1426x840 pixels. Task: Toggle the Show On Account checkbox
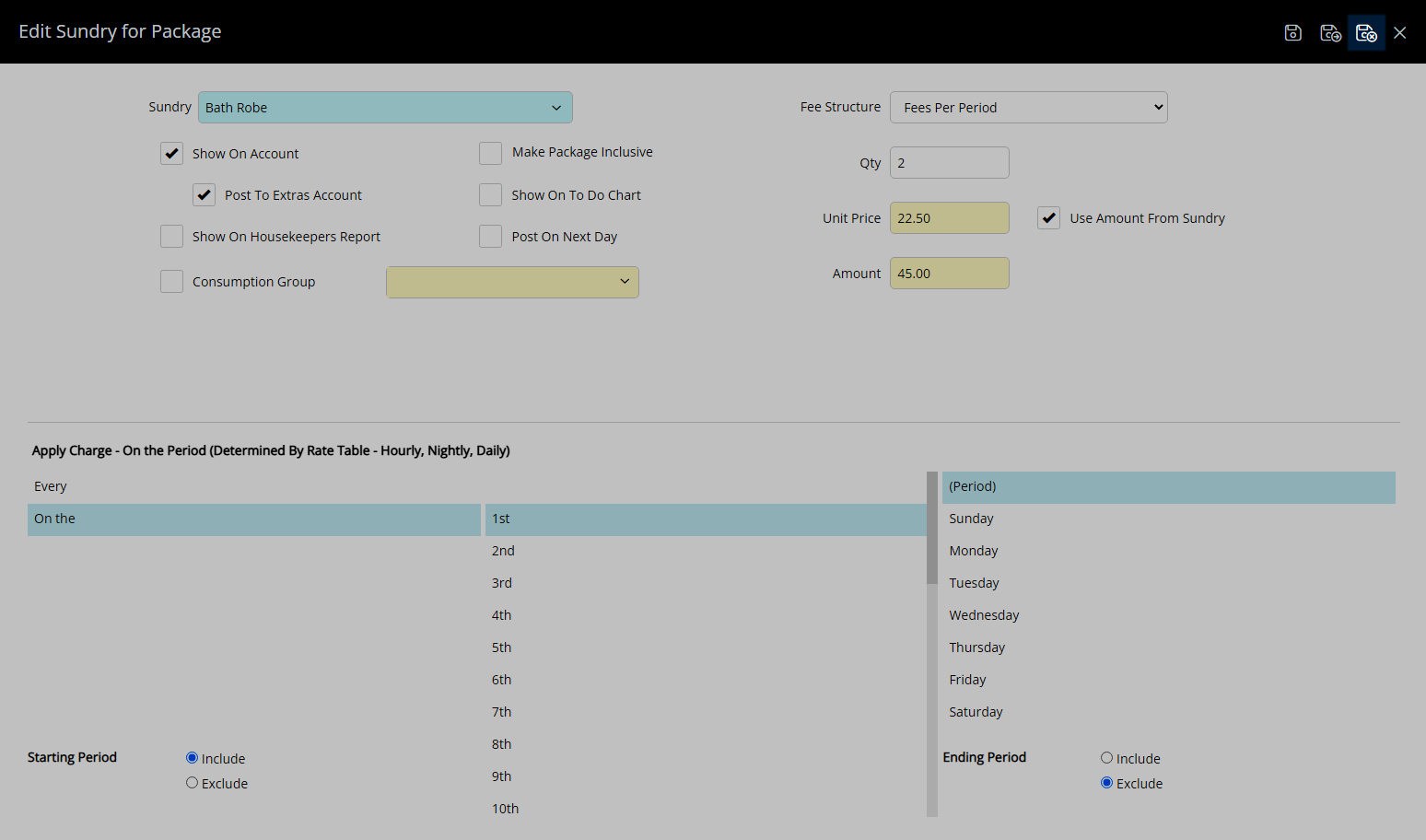click(x=172, y=153)
